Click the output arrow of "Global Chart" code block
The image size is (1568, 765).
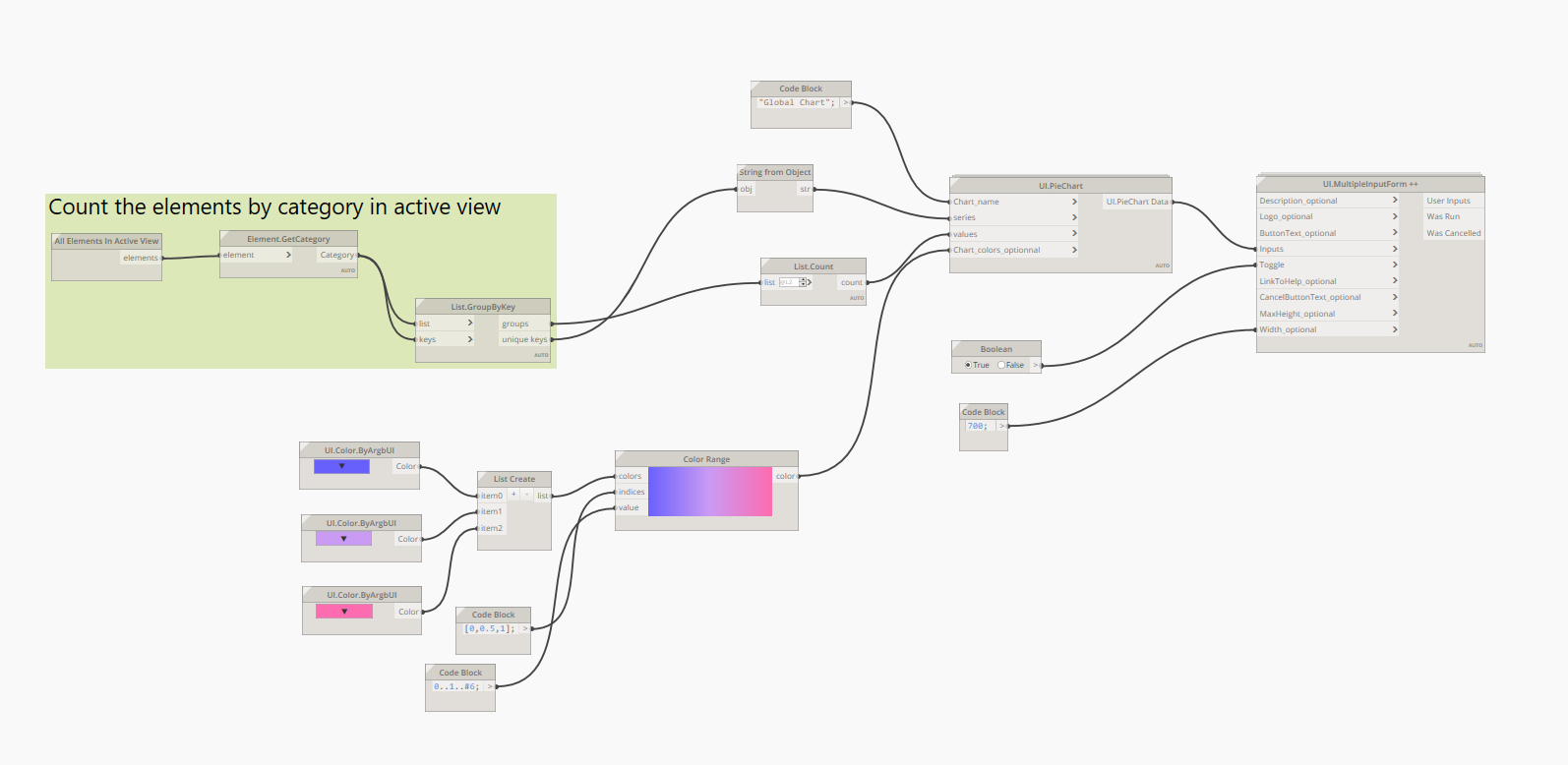tap(845, 102)
